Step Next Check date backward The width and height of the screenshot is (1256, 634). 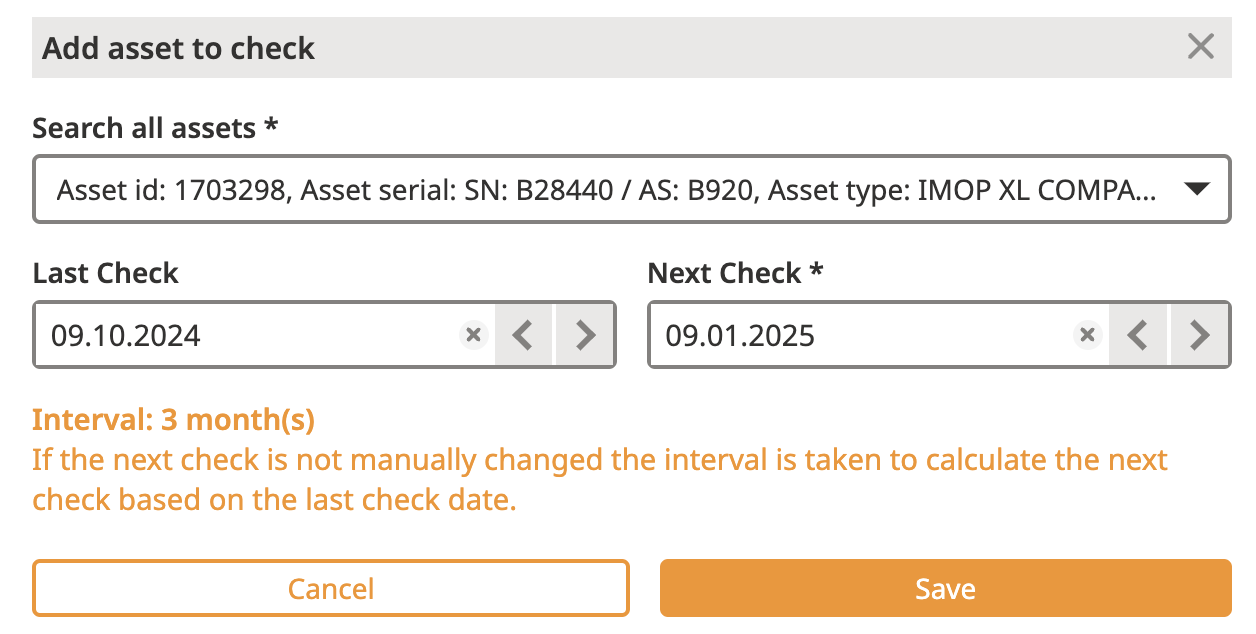click(x=1136, y=335)
